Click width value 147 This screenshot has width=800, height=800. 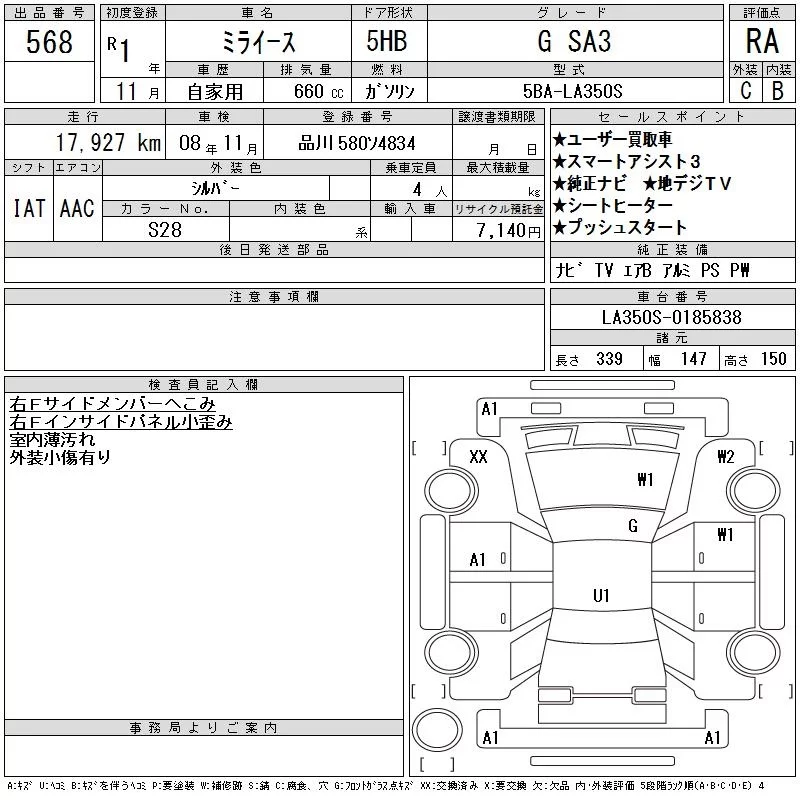pos(693,359)
